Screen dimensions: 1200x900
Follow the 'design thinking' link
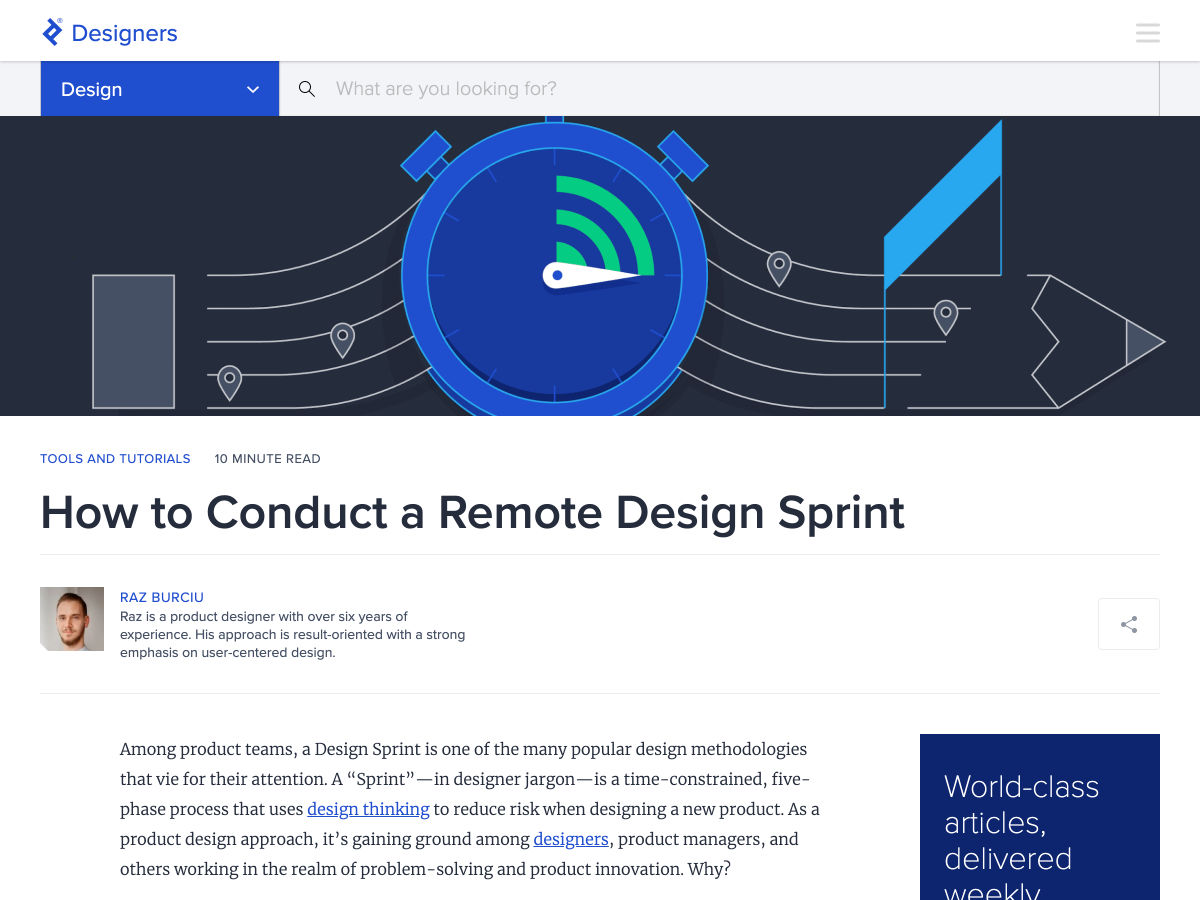pos(368,809)
